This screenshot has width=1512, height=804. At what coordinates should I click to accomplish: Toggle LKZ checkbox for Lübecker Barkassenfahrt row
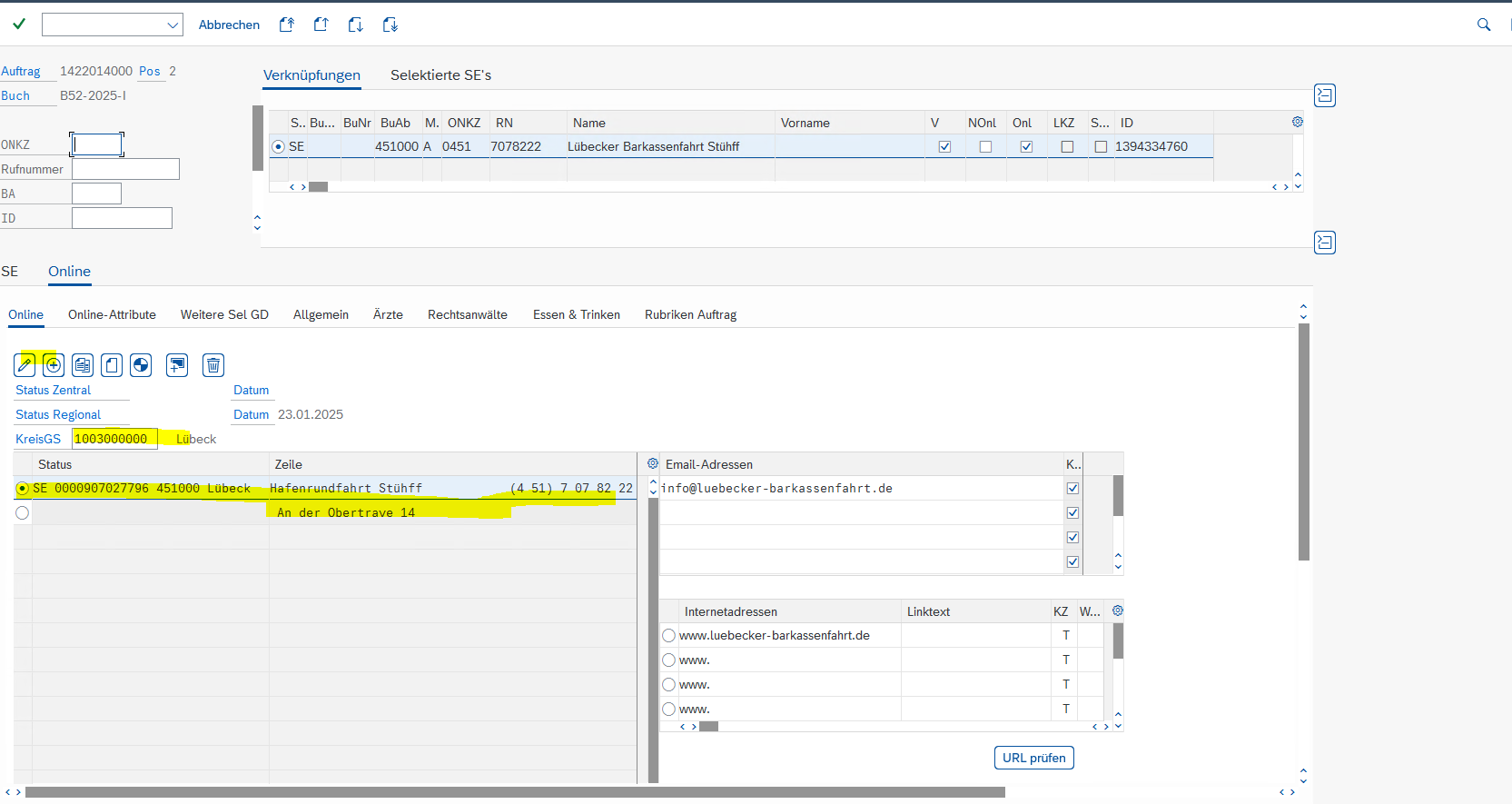pyautogui.click(x=1067, y=146)
